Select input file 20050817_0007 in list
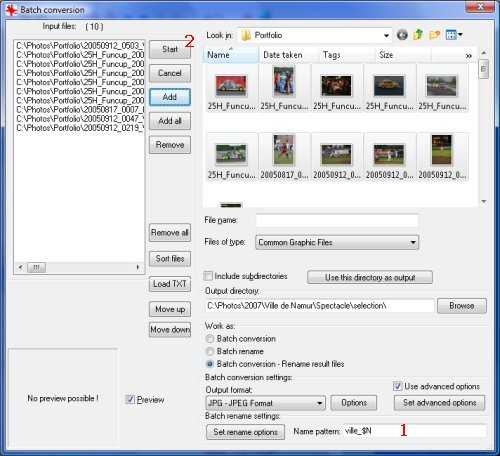The width and height of the screenshot is (500, 456). [x=80, y=110]
